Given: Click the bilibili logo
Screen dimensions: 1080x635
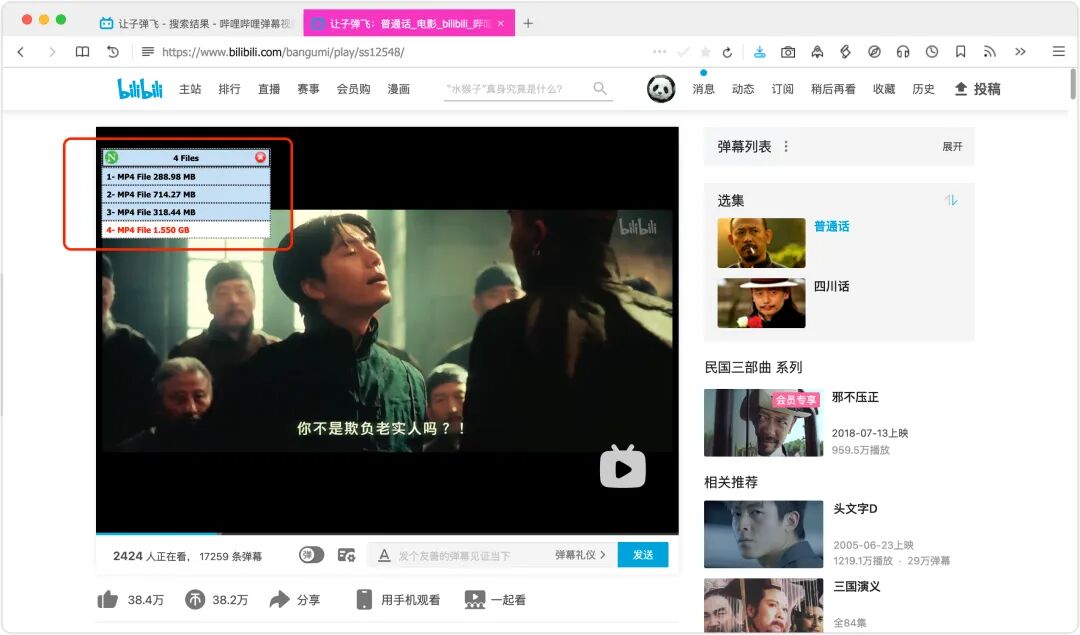Looking at the screenshot, I should pyautogui.click(x=140, y=88).
